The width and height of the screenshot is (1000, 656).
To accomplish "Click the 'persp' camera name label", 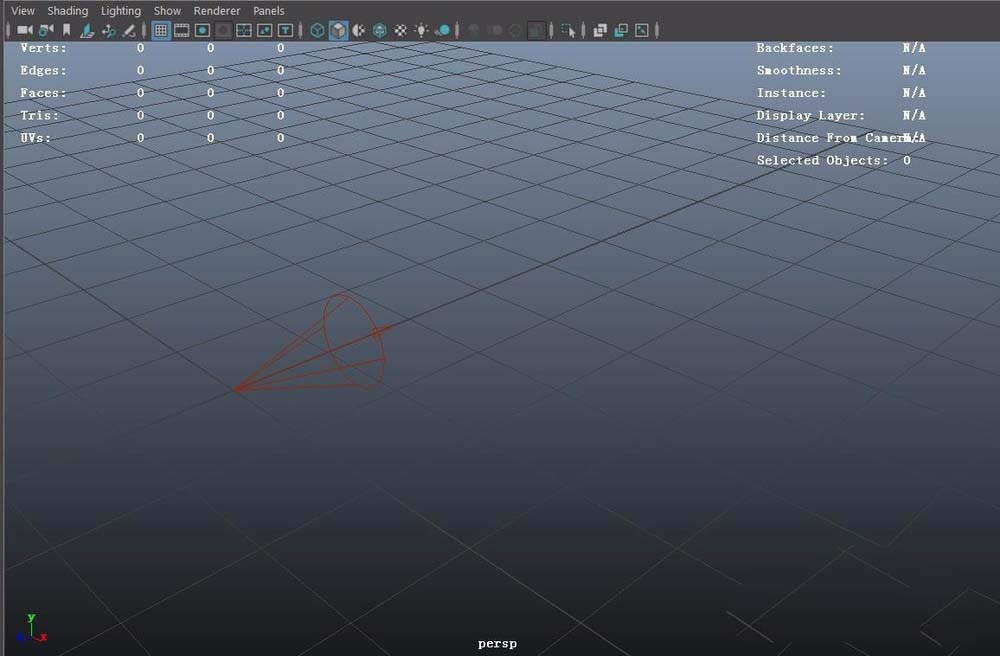I will [497, 643].
